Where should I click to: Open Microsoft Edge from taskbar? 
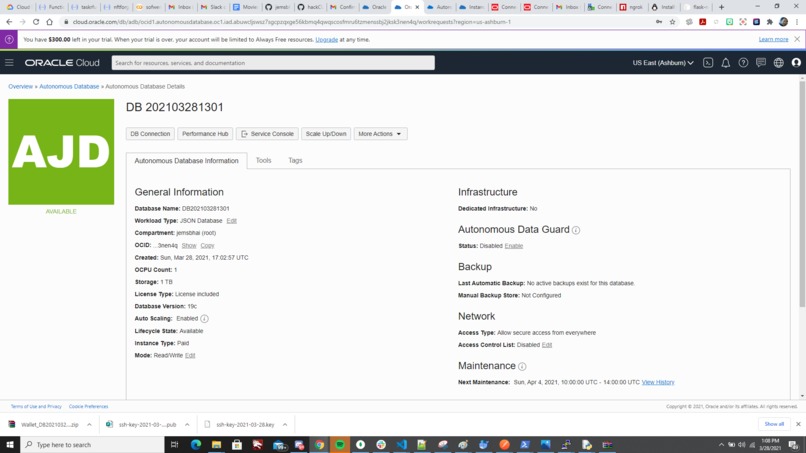pos(196,444)
